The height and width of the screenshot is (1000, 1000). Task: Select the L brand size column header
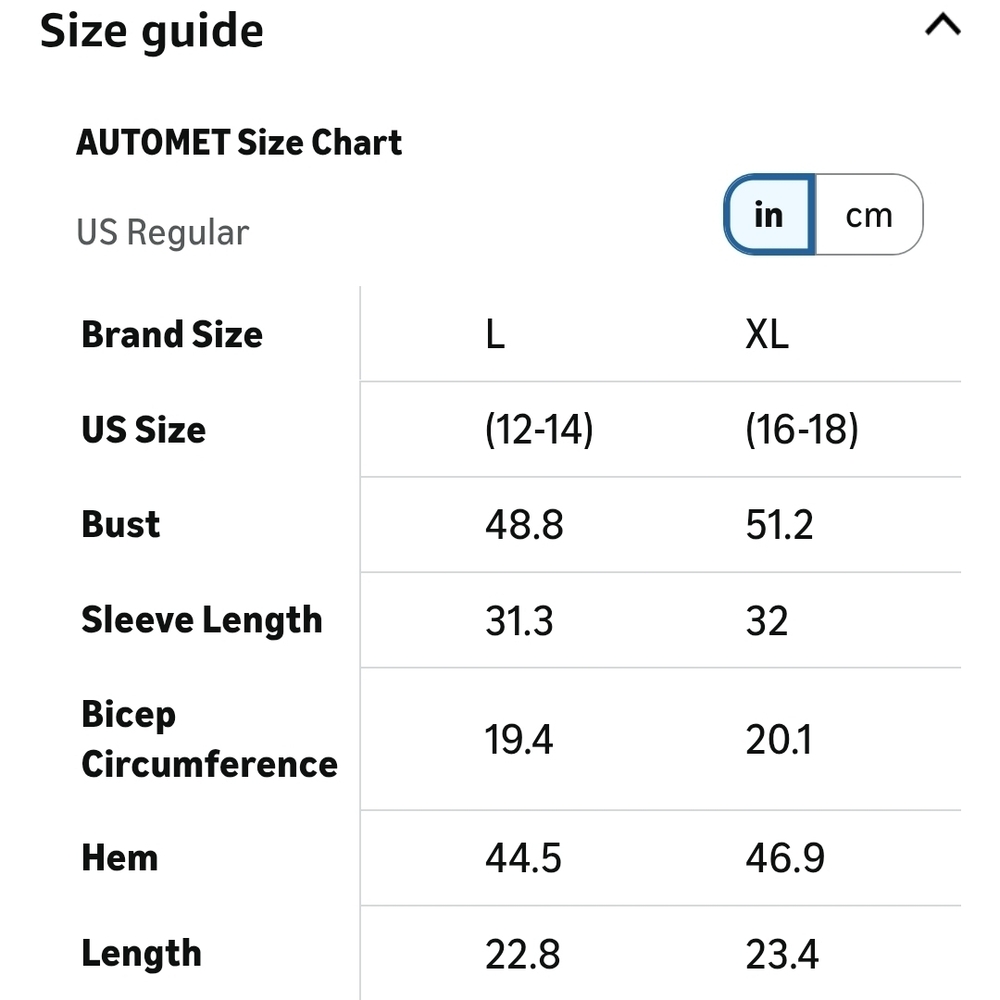495,335
